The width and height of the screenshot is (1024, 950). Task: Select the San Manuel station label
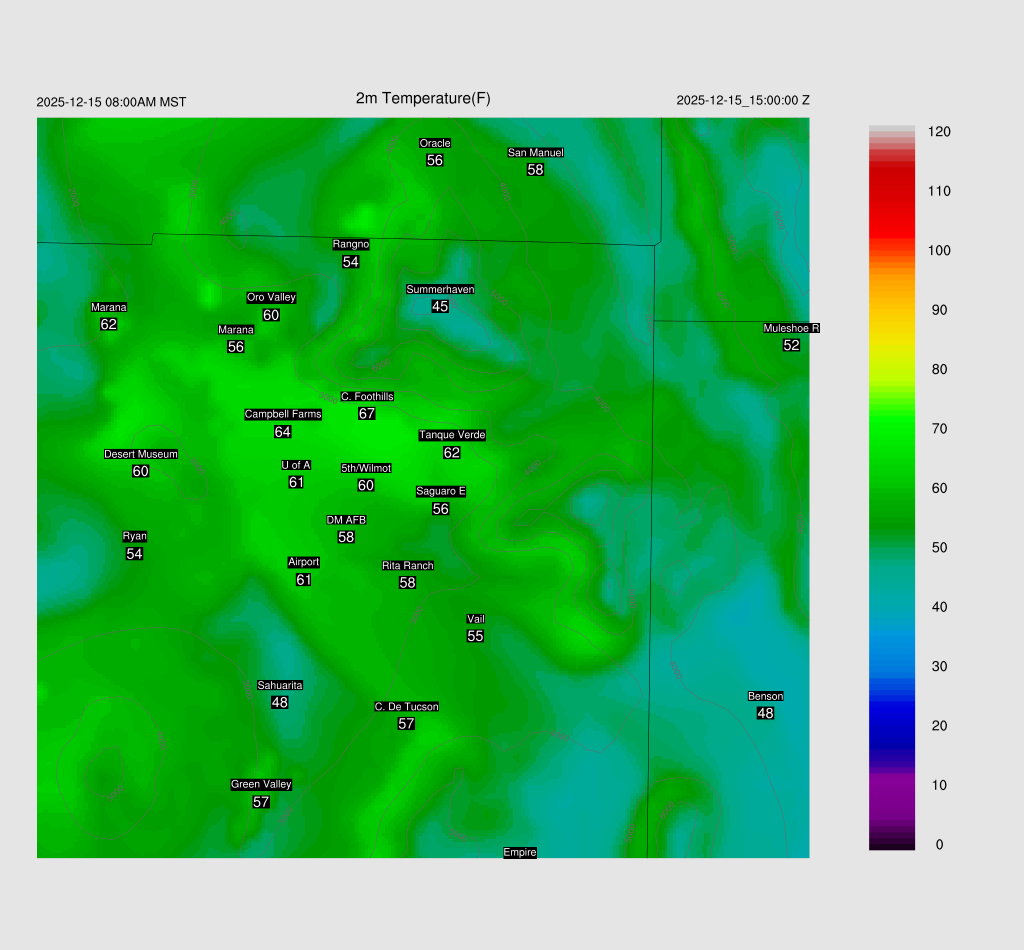(x=535, y=153)
